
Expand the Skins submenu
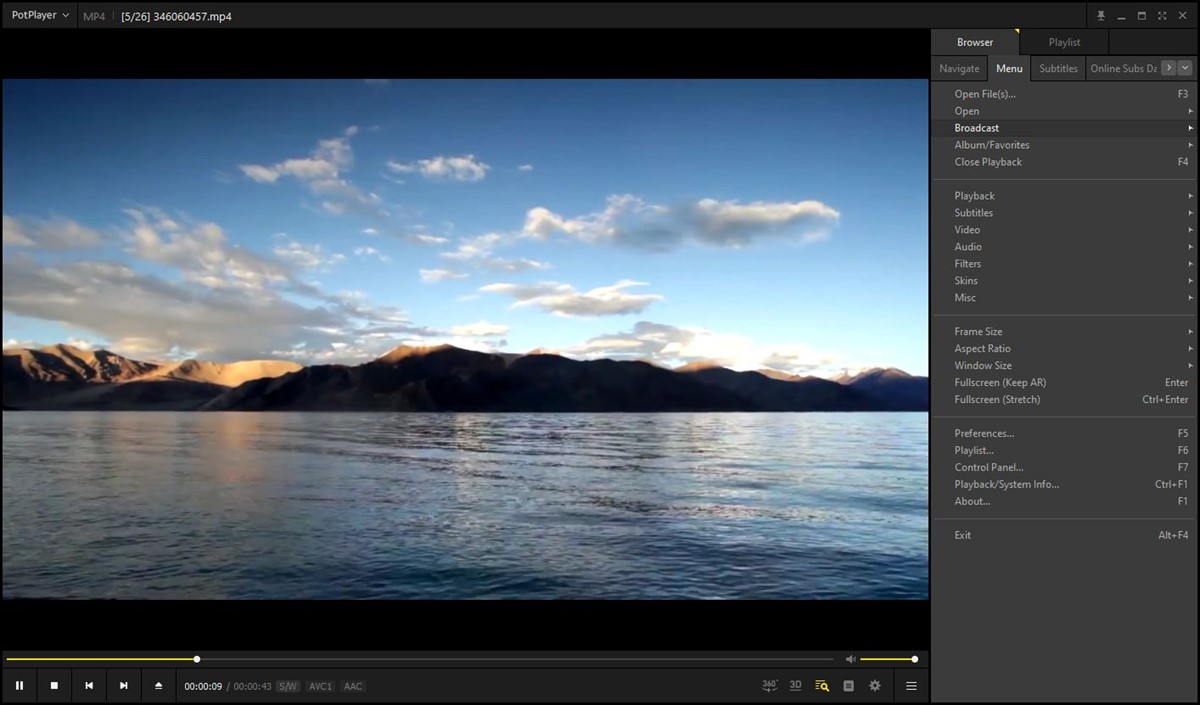pyautogui.click(x=1064, y=281)
